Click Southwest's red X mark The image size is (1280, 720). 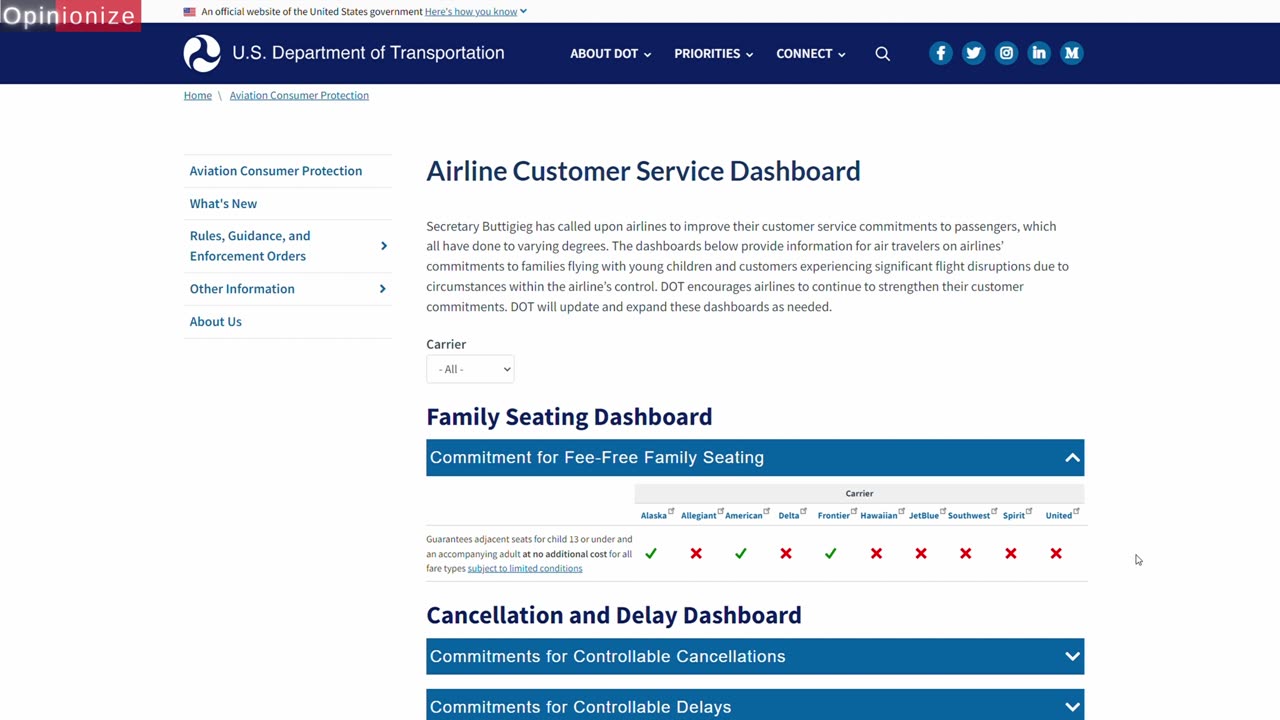pos(966,553)
